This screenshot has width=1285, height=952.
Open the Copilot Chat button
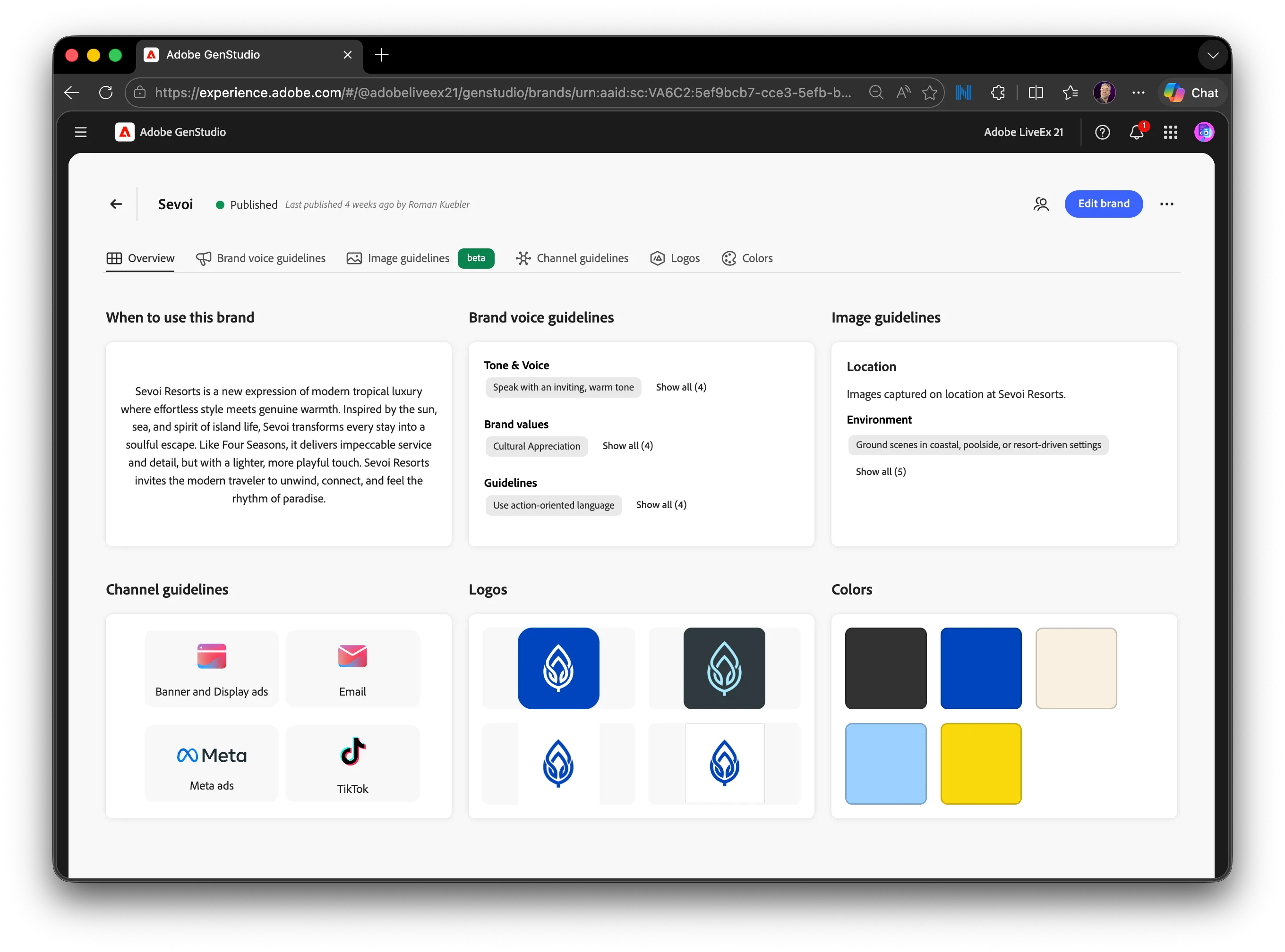tap(1191, 92)
